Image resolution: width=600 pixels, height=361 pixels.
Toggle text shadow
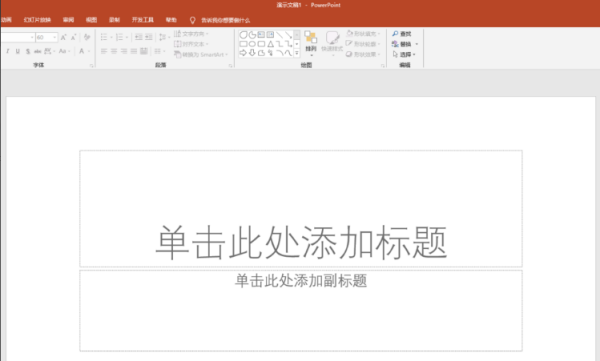(x=28, y=51)
